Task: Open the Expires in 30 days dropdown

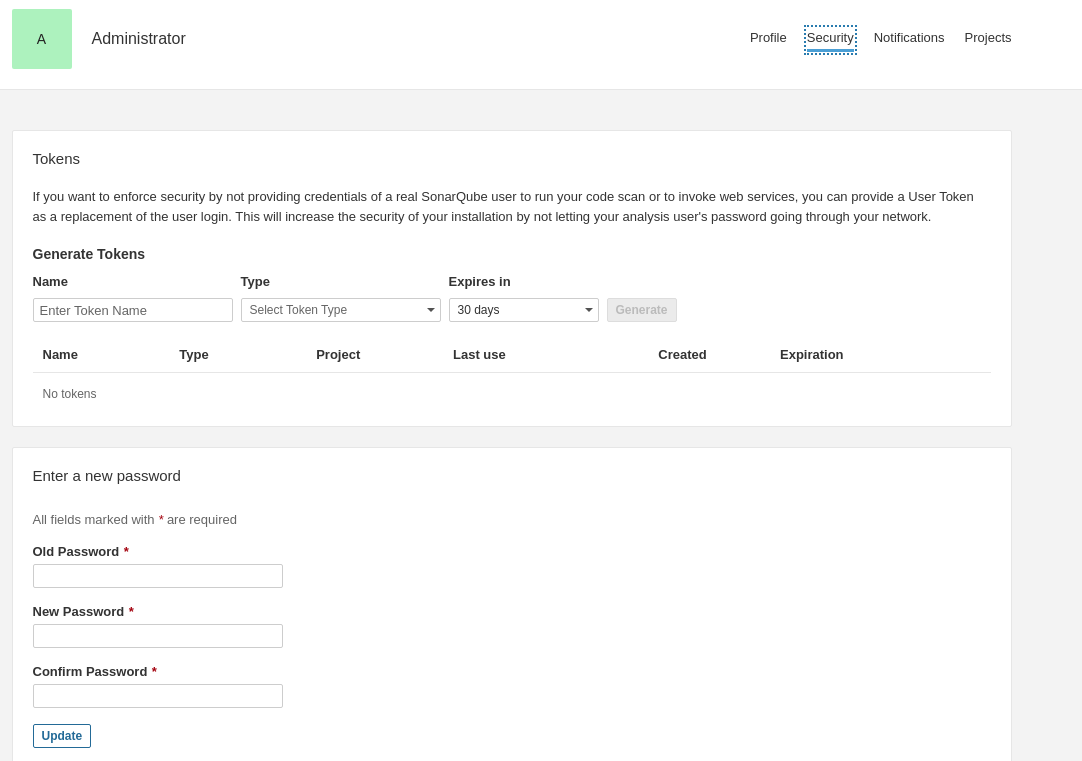Action: [588, 310]
